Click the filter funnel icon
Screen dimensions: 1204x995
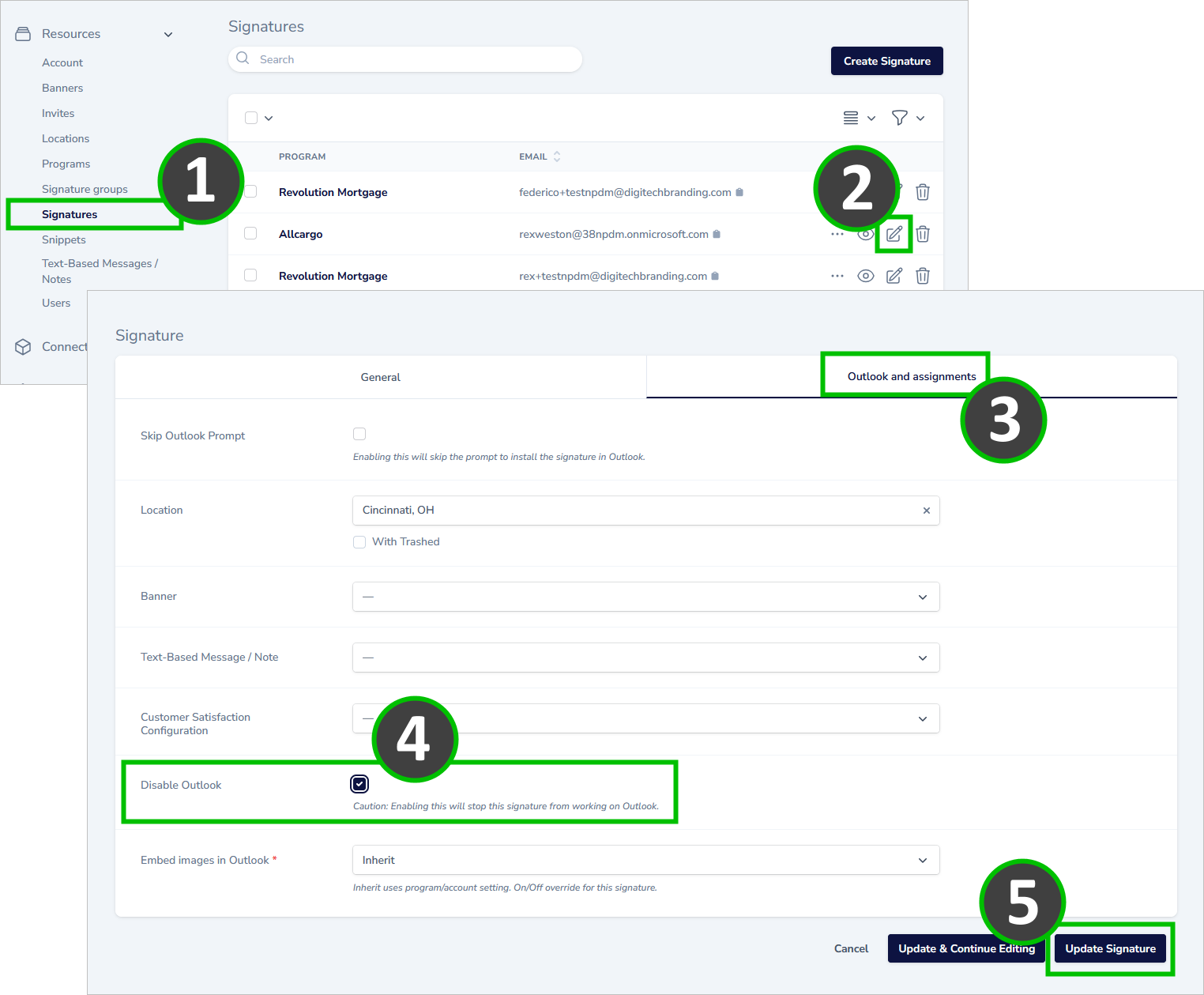tap(899, 118)
